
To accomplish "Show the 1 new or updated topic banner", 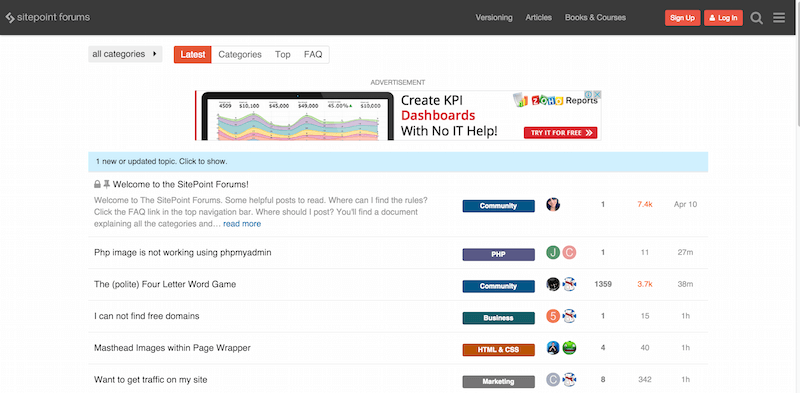I will coord(398,162).
